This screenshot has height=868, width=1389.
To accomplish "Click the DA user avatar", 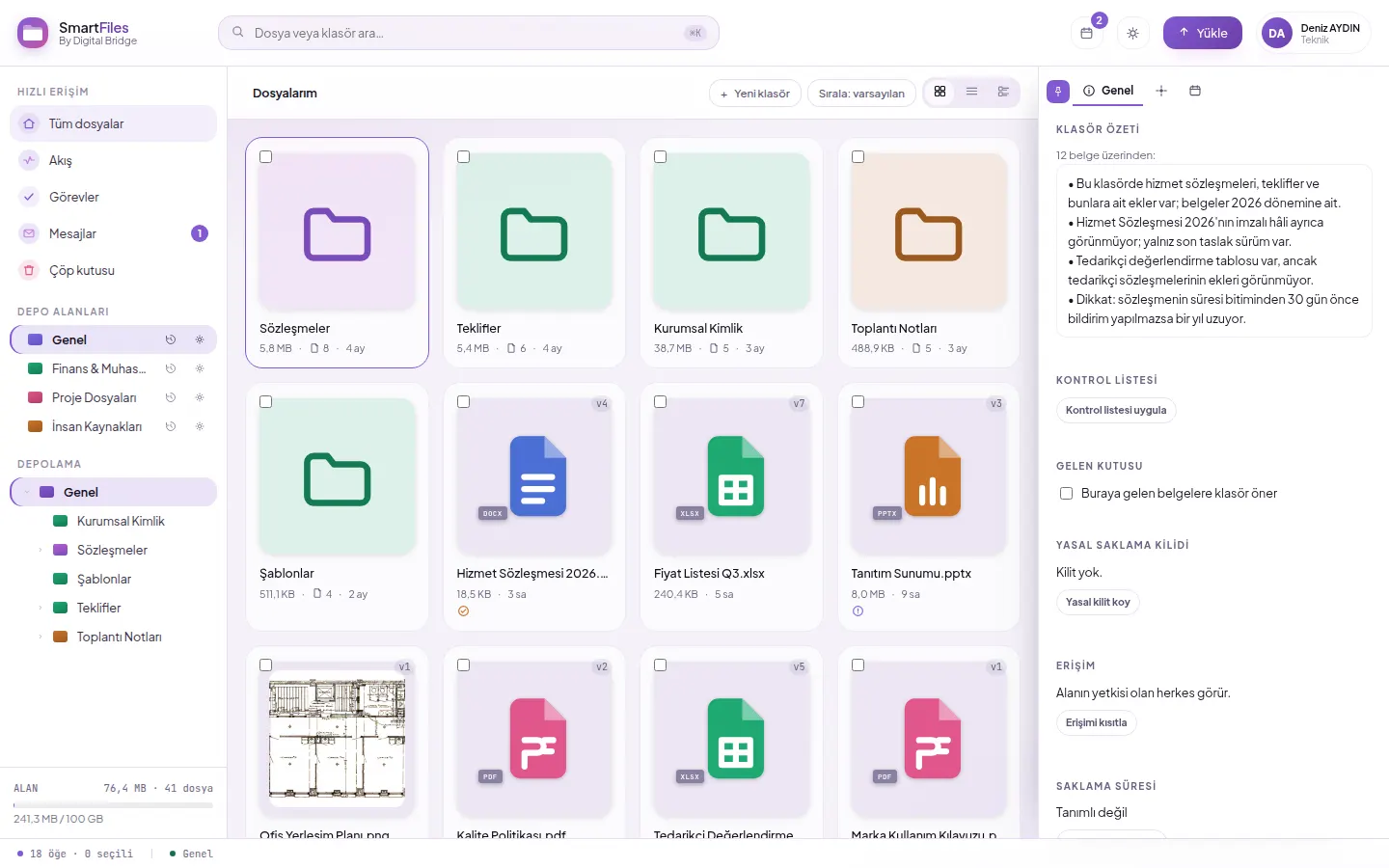I will click(x=1277, y=33).
